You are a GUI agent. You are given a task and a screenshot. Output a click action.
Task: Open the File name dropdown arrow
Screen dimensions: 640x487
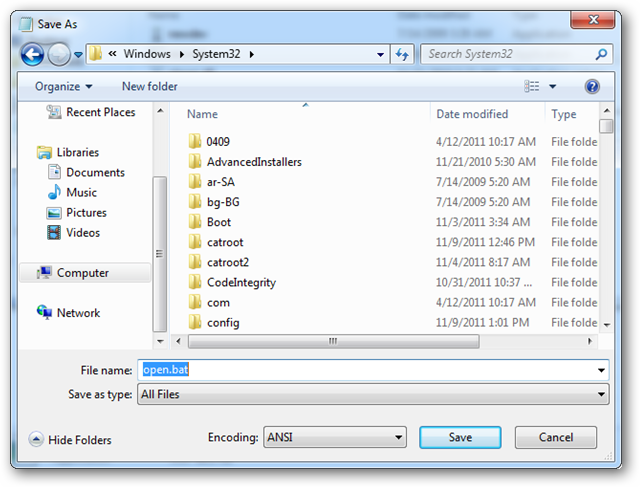tap(601, 370)
